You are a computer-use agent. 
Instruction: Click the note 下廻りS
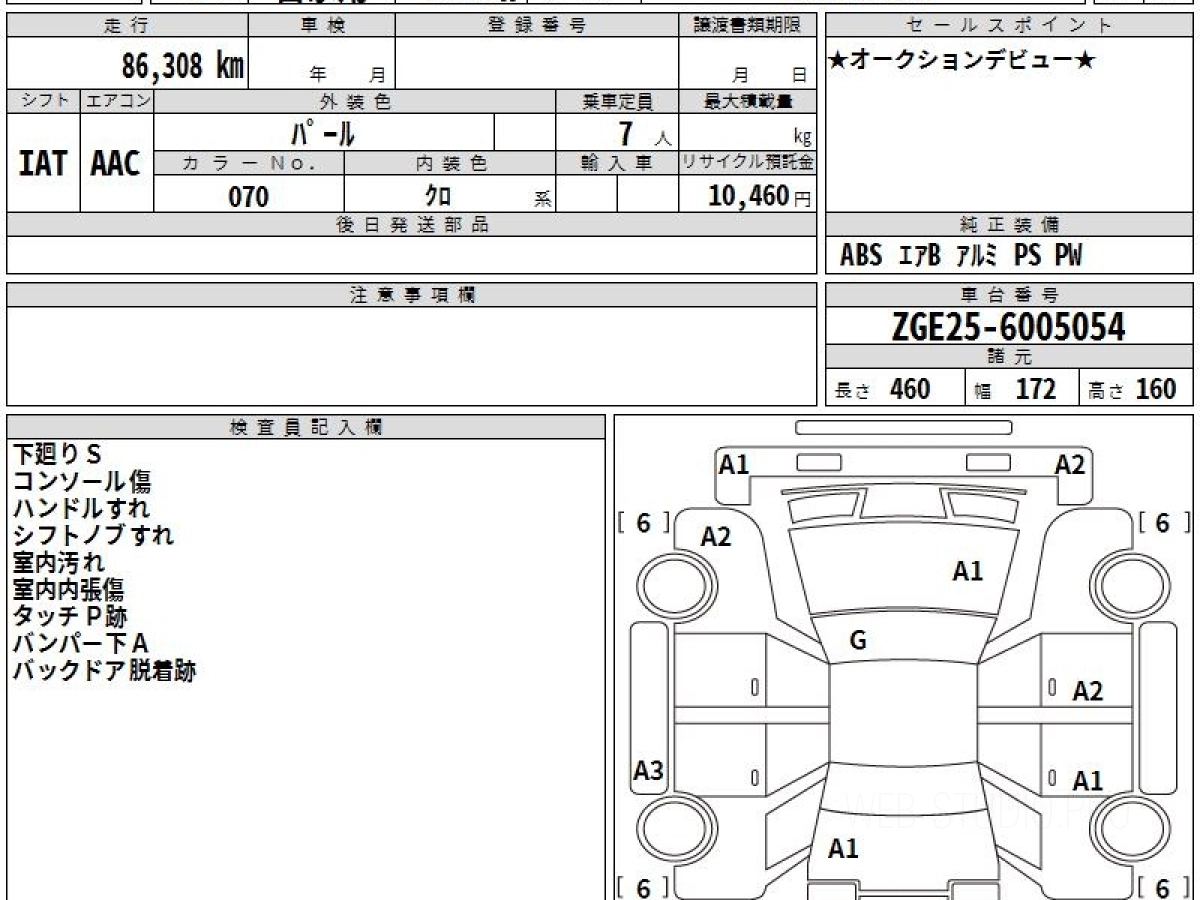[57, 454]
